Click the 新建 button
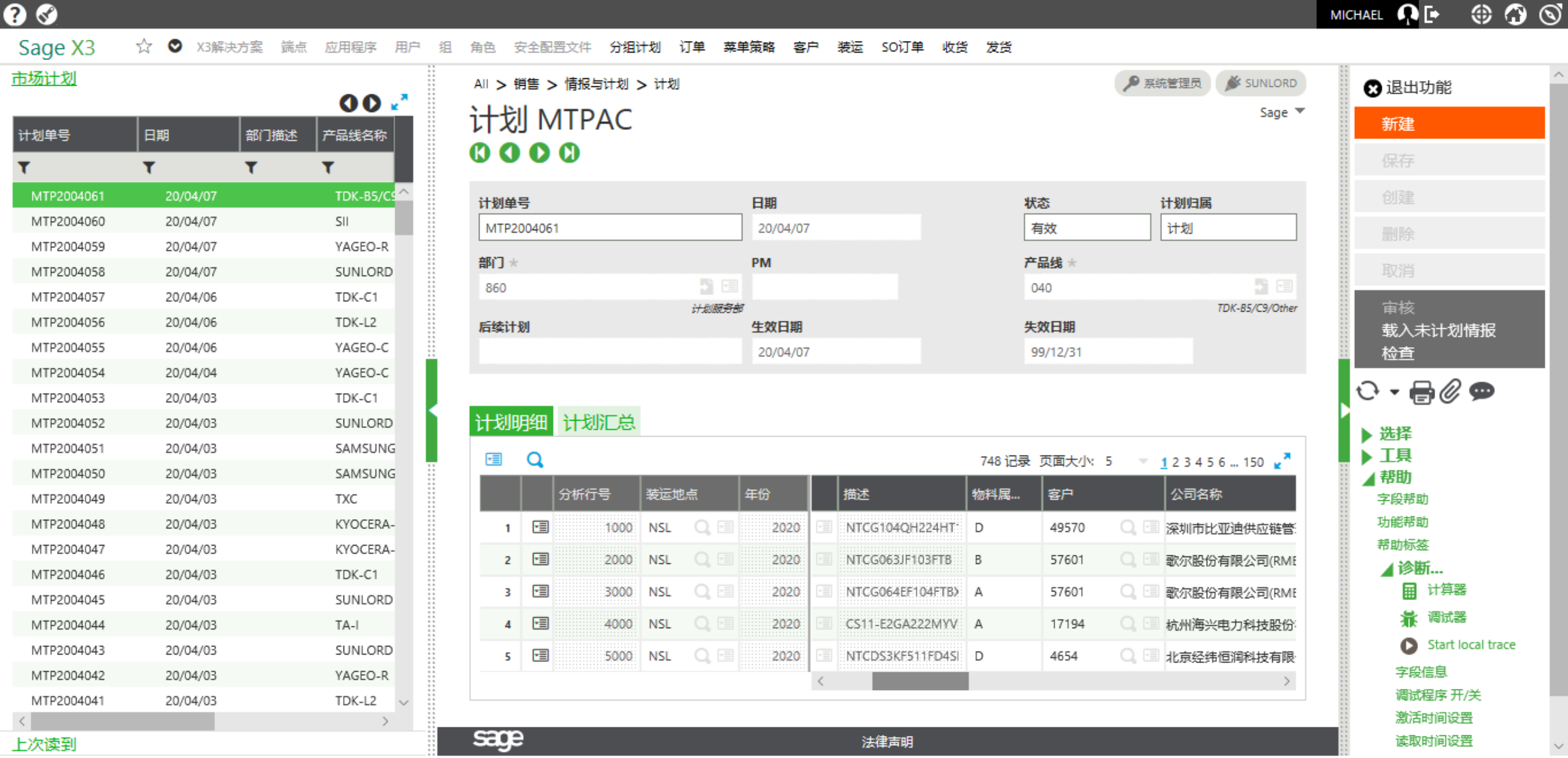This screenshot has height=758, width=1568. point(1449,124)
